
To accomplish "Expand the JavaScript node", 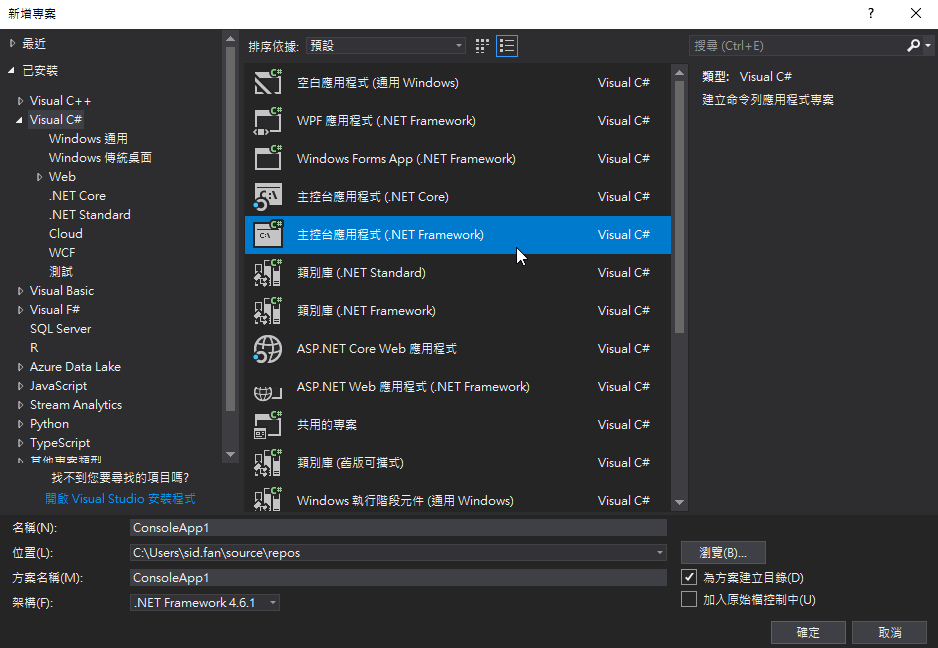I will 20,386.
